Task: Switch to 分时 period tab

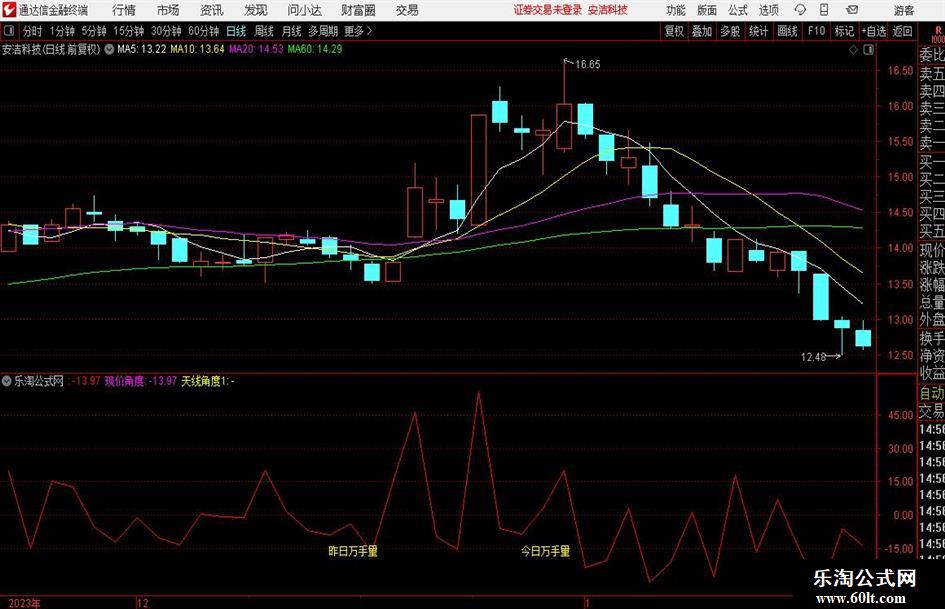Action: tap(32, 31)
